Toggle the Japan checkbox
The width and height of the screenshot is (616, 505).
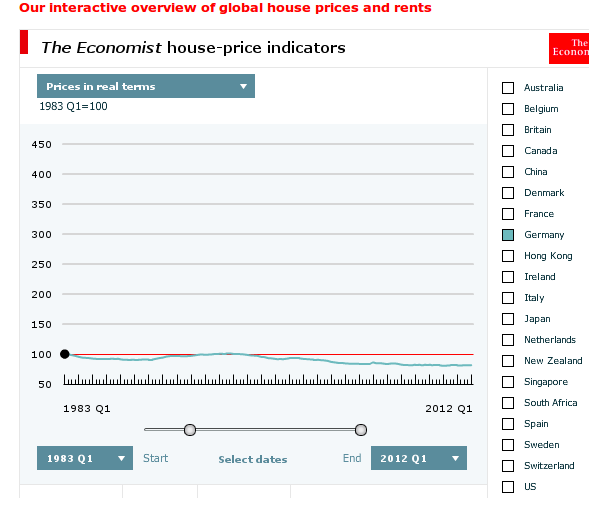pos(508,319)
